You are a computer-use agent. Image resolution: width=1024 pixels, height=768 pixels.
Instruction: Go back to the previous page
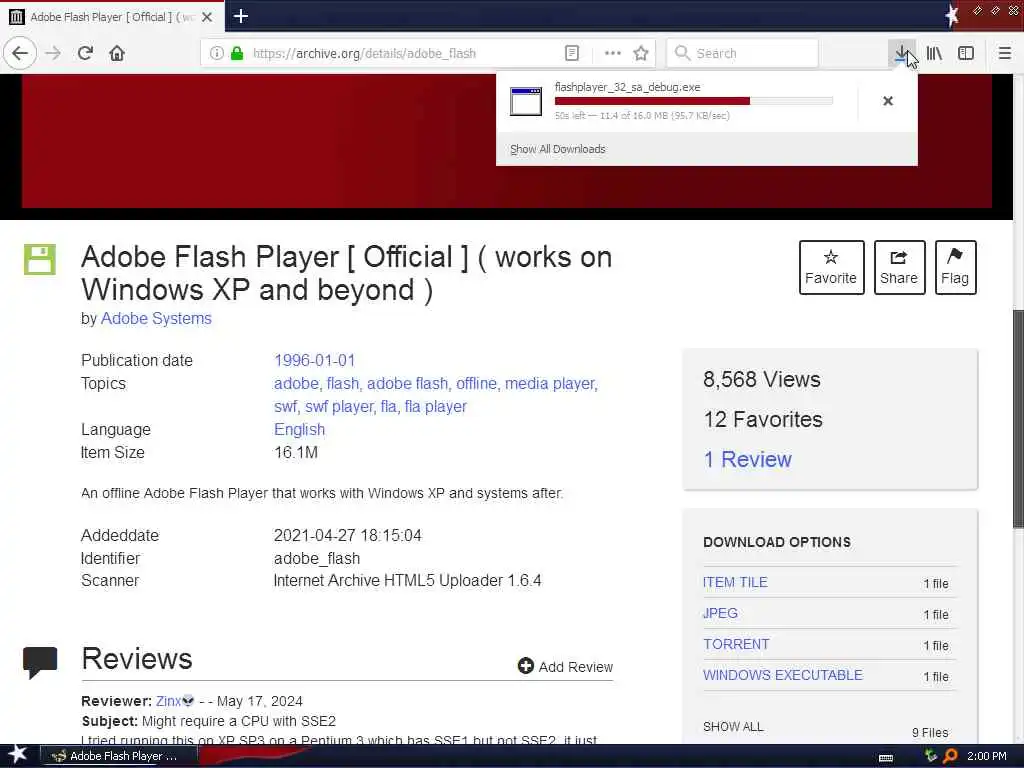point(20,53)
